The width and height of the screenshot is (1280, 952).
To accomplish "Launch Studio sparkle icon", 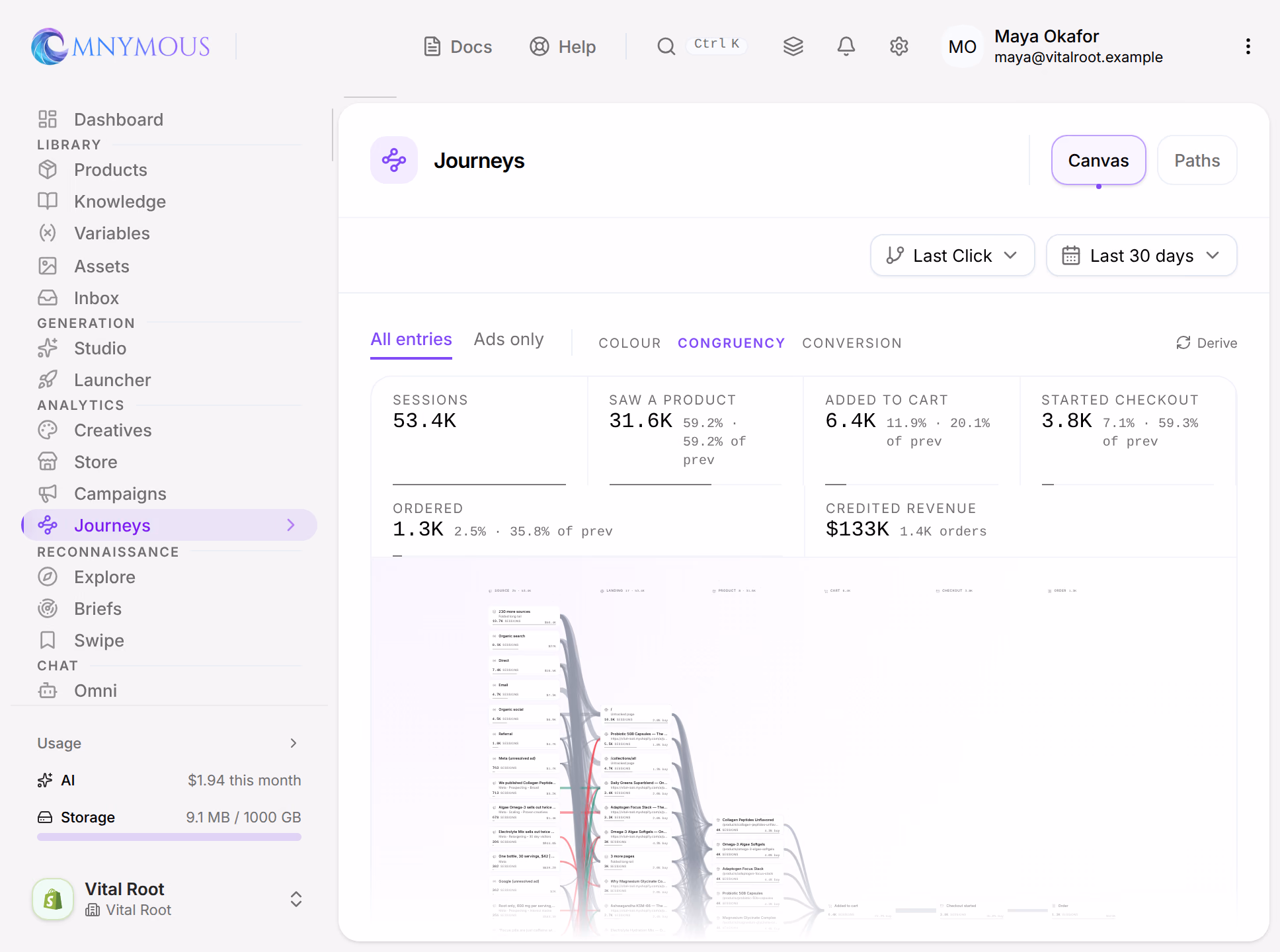I will click(48, 348).
